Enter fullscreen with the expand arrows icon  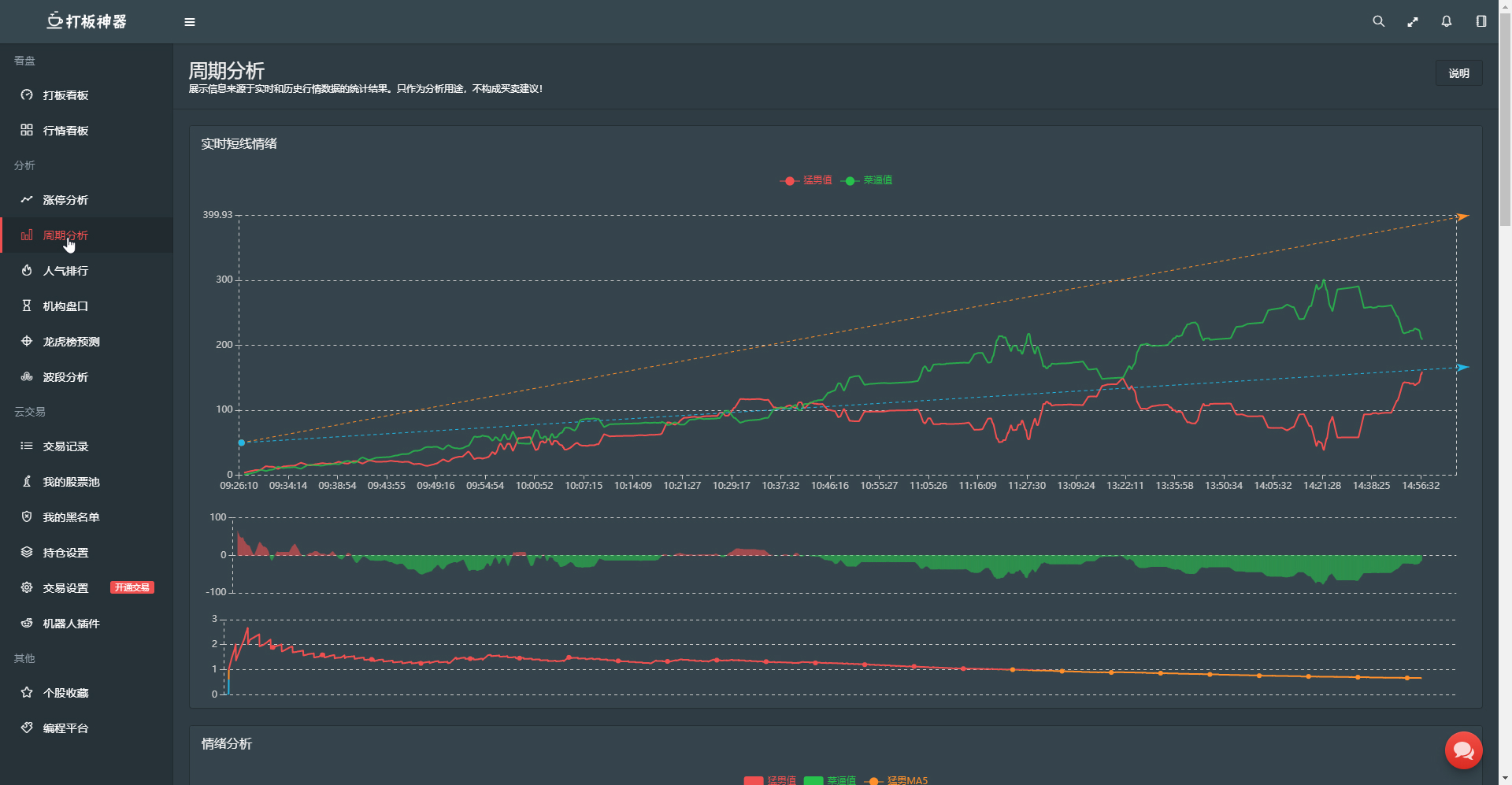(x=1413, y=22)
